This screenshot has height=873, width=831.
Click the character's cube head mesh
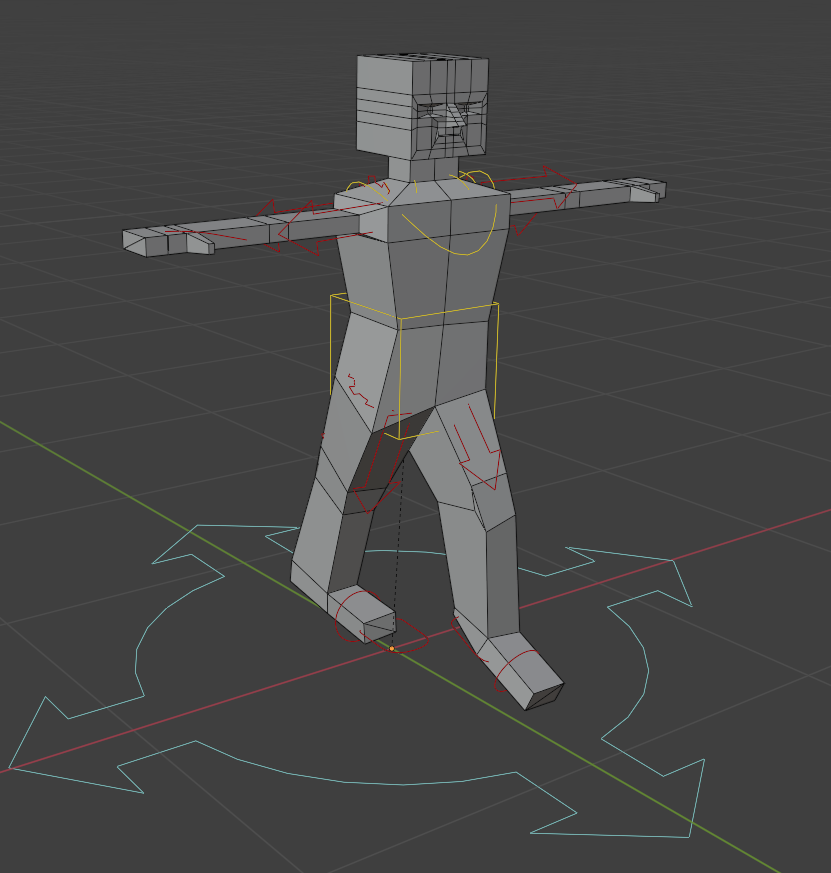[421, 106]
